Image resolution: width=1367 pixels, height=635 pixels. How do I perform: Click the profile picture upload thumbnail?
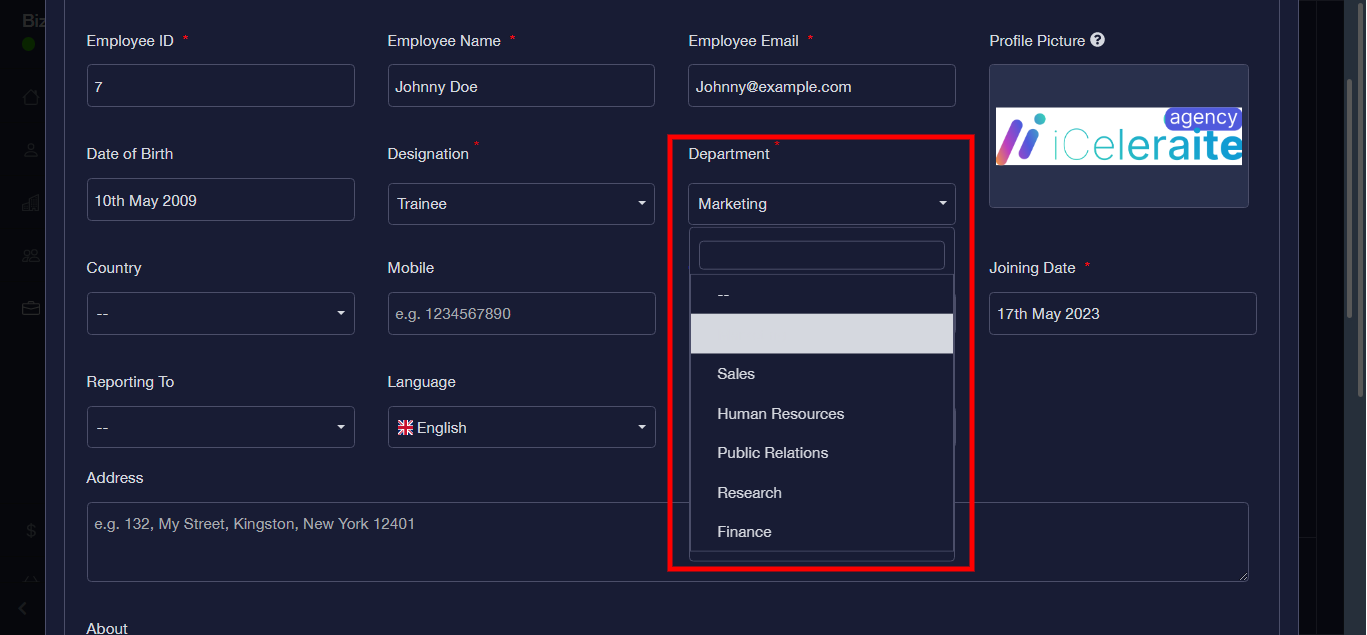[x=1118, y=136]
